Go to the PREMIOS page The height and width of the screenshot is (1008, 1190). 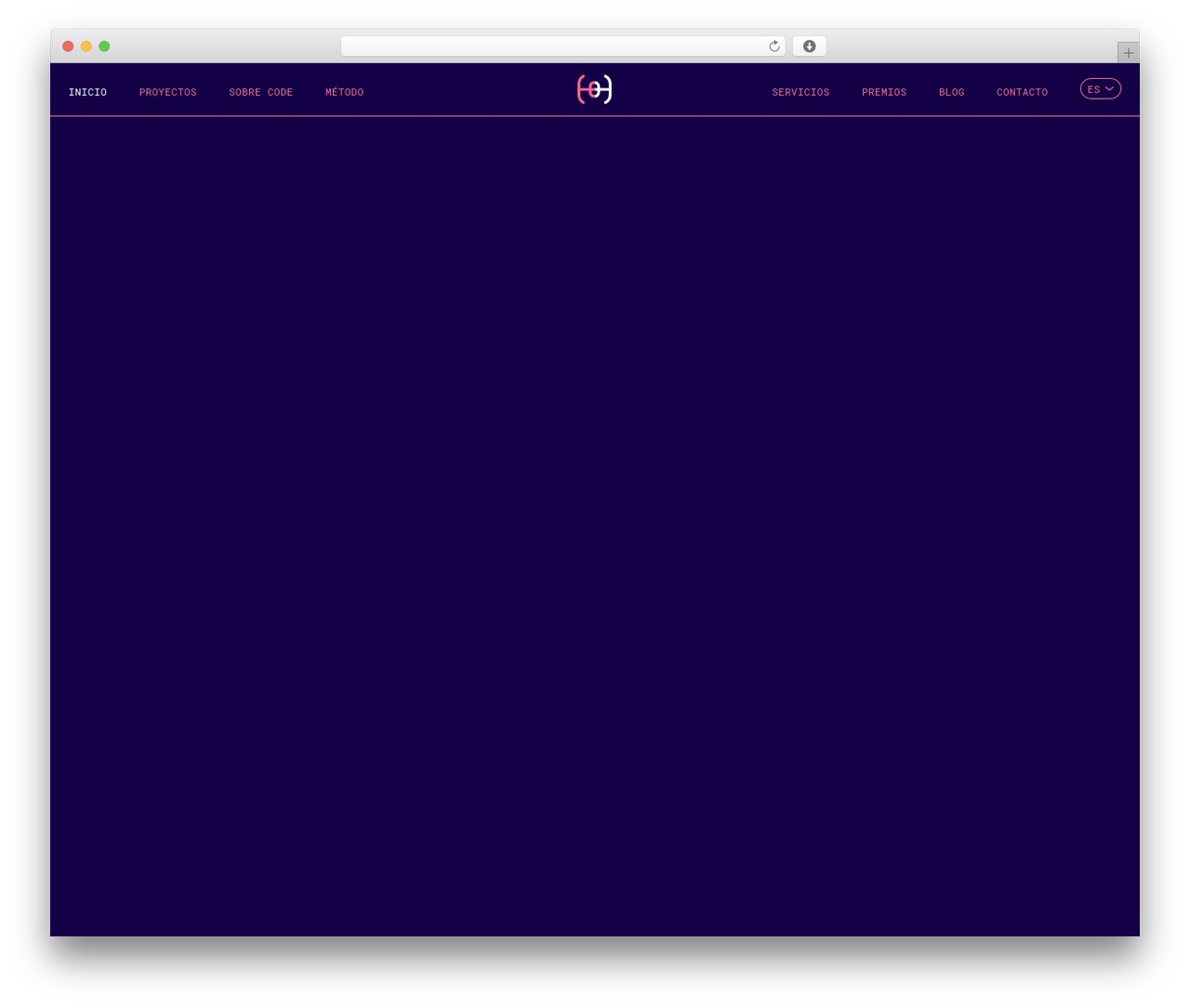click(x=884, y=92)
